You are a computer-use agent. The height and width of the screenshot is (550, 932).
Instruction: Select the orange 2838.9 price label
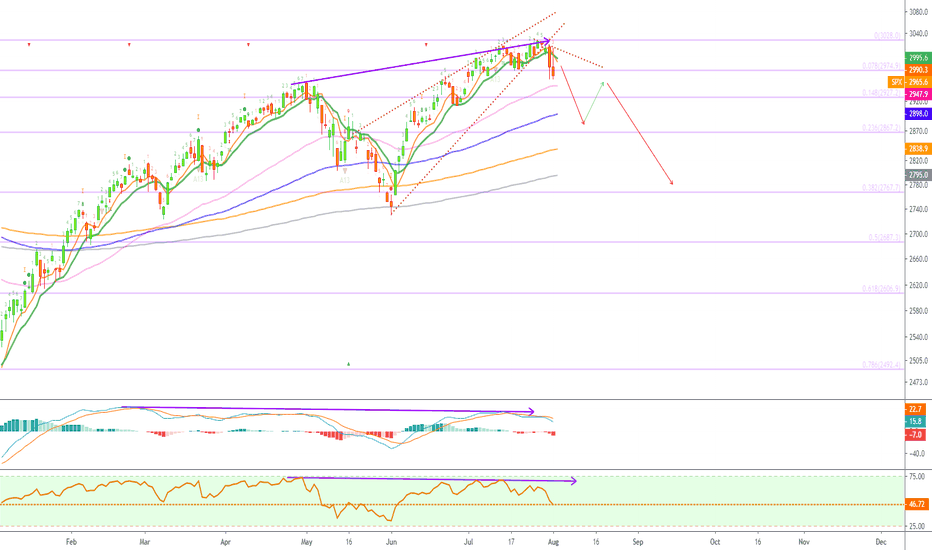point(918,149)
